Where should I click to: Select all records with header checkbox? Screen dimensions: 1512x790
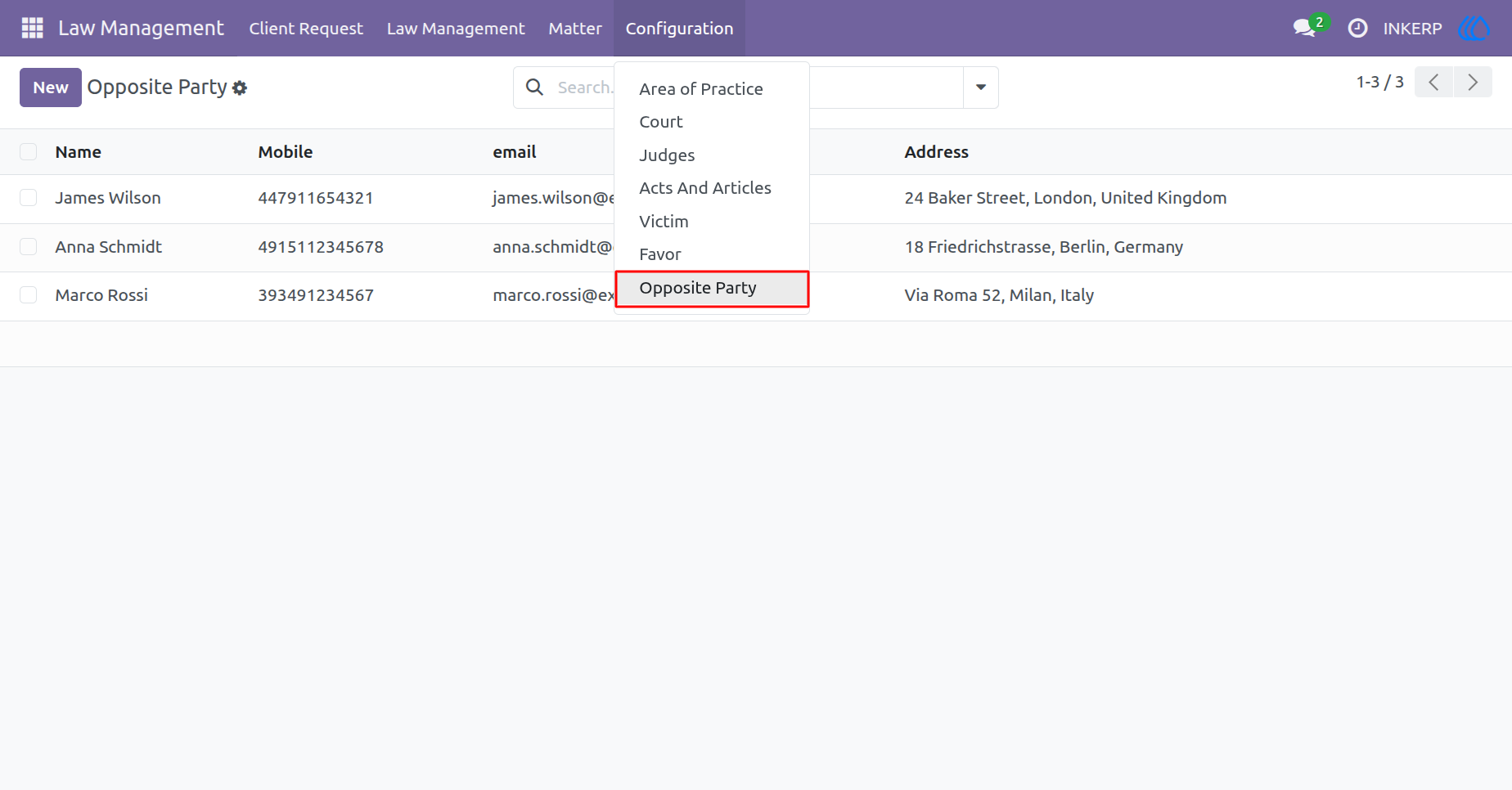(29, 151)
